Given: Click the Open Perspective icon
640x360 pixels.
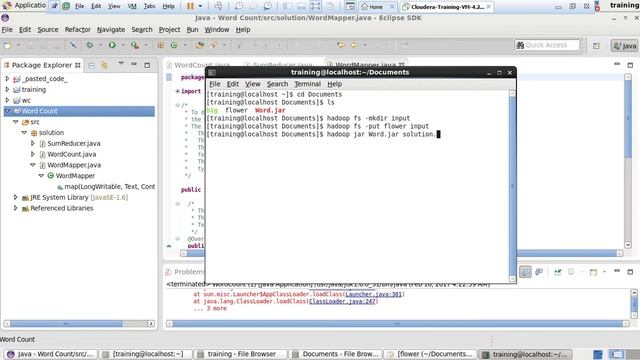Looking at the screenshot, I should point(596,46).
